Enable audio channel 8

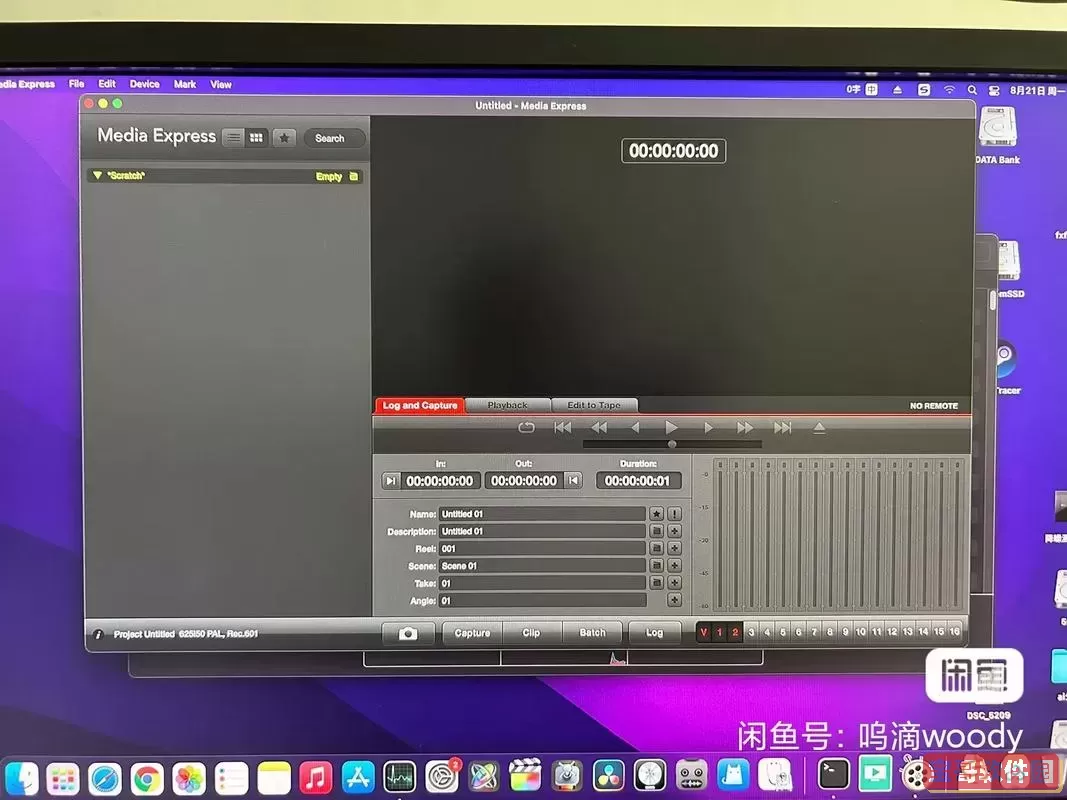(x=830, y=633)
